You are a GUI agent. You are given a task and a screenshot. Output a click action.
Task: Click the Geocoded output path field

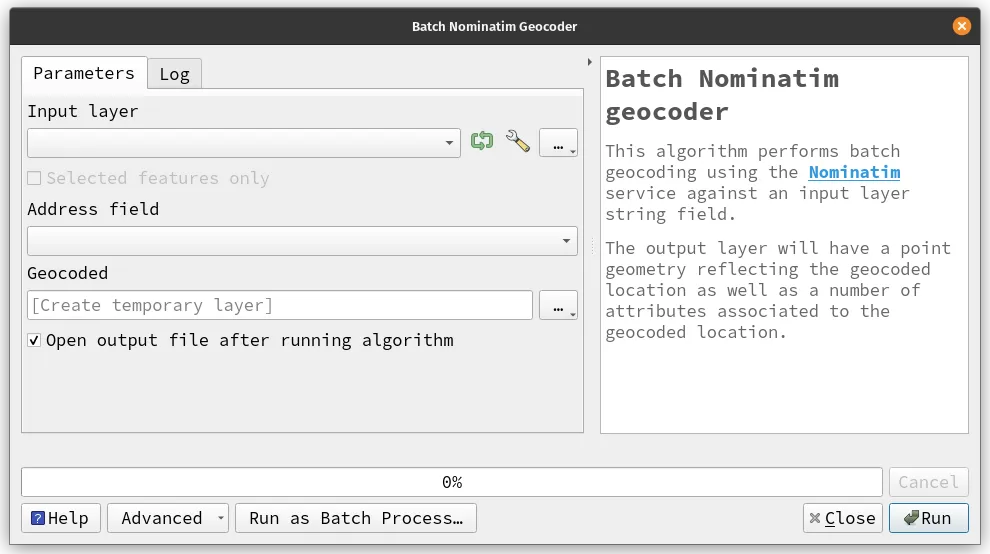tap(280, 305)
